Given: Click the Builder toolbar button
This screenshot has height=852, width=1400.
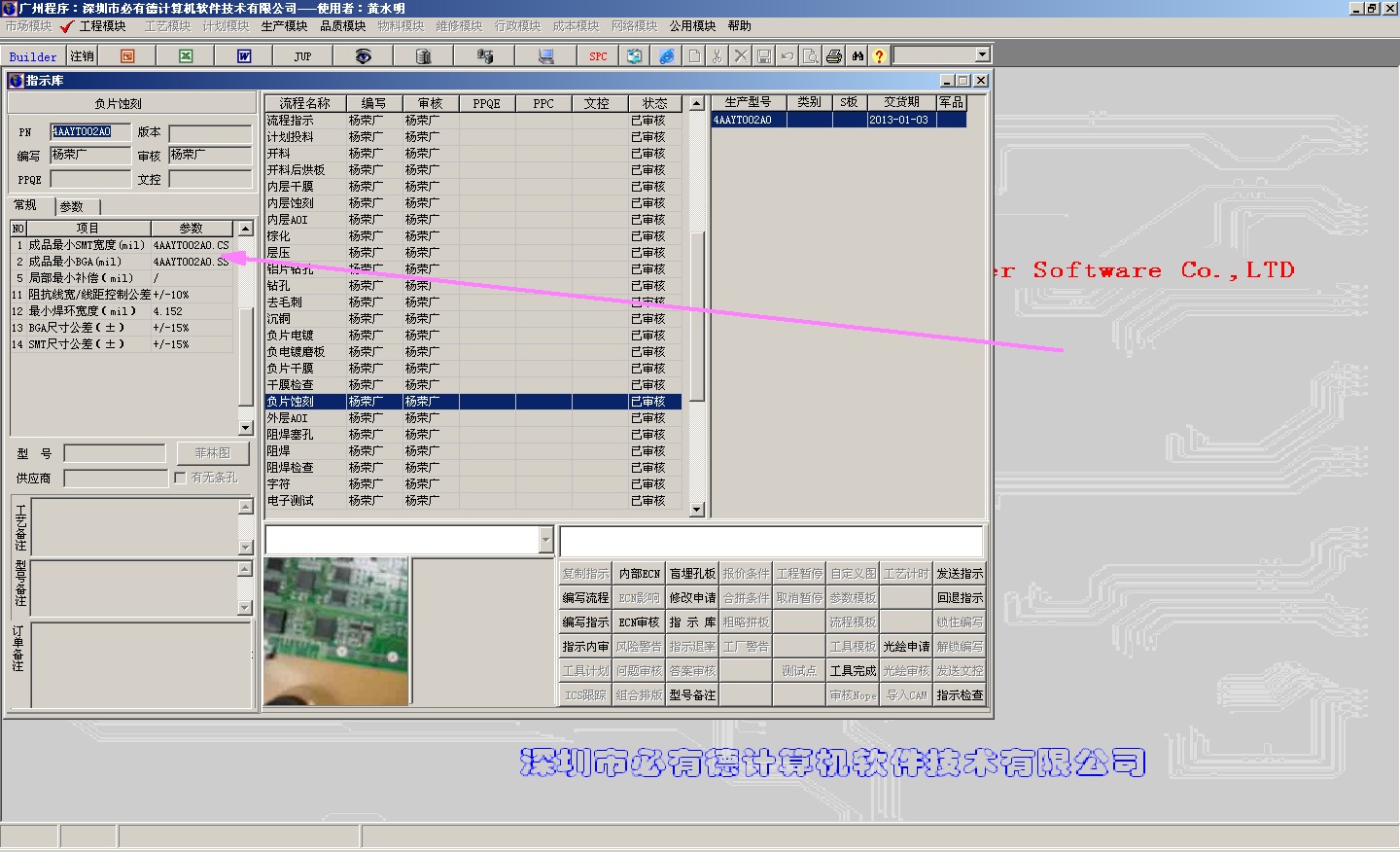Looking at the screenshot, I should point(33,56).
